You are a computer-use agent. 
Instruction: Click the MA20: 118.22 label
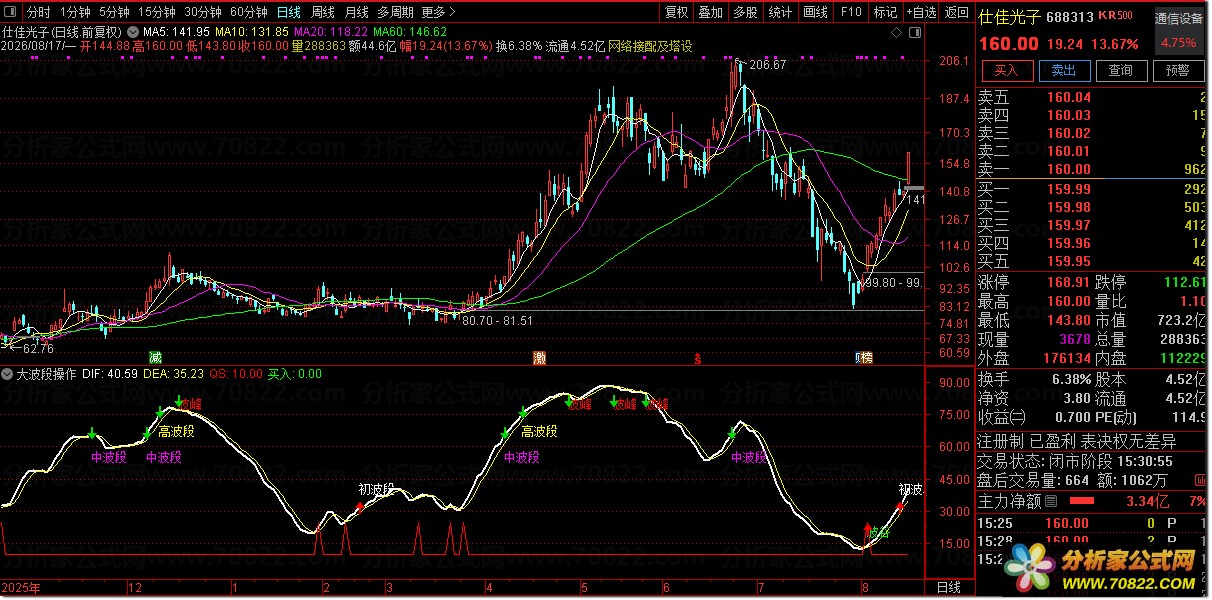[330, 32]
